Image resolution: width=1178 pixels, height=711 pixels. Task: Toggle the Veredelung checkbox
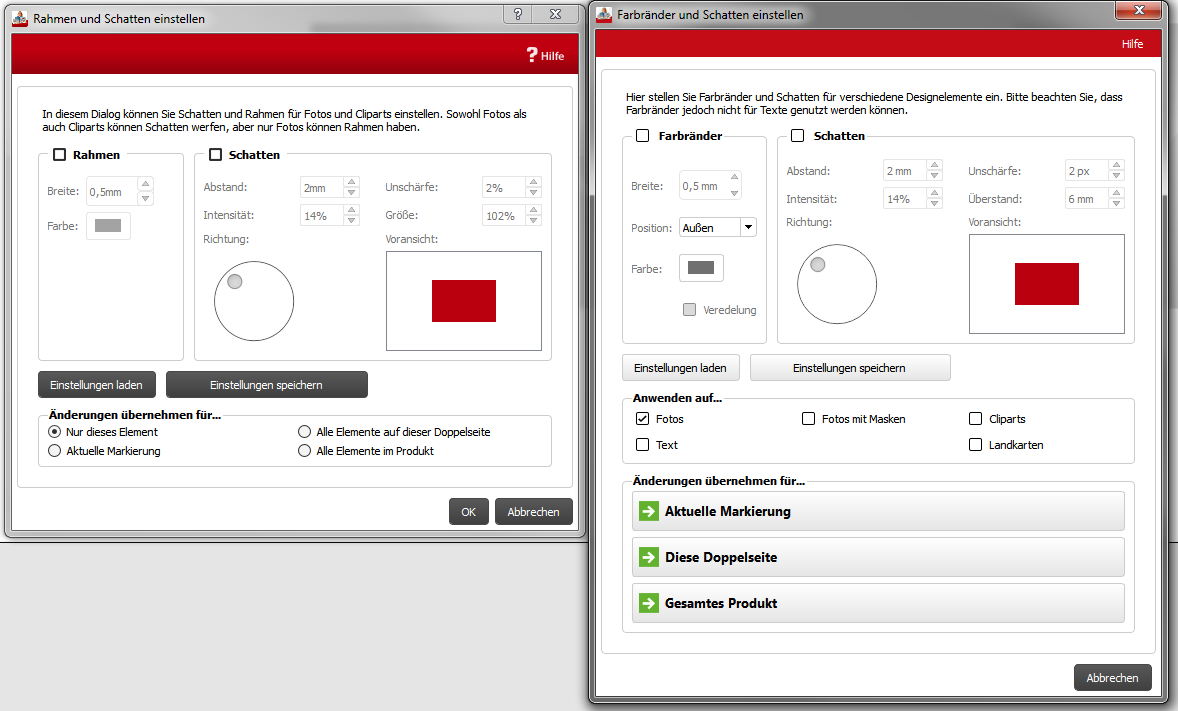tap(689, 310)
